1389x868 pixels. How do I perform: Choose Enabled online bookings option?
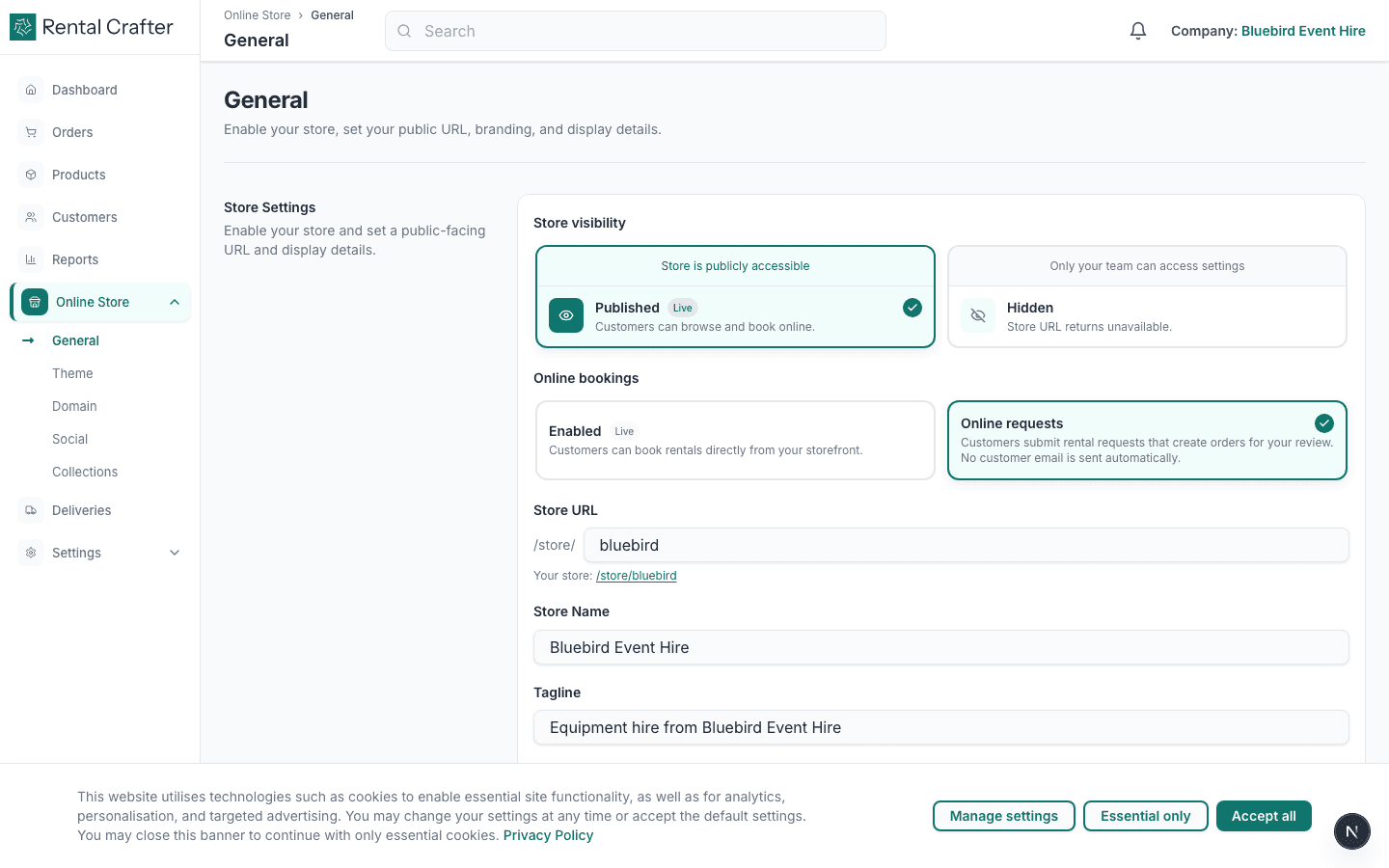click(x=735, y=440)
